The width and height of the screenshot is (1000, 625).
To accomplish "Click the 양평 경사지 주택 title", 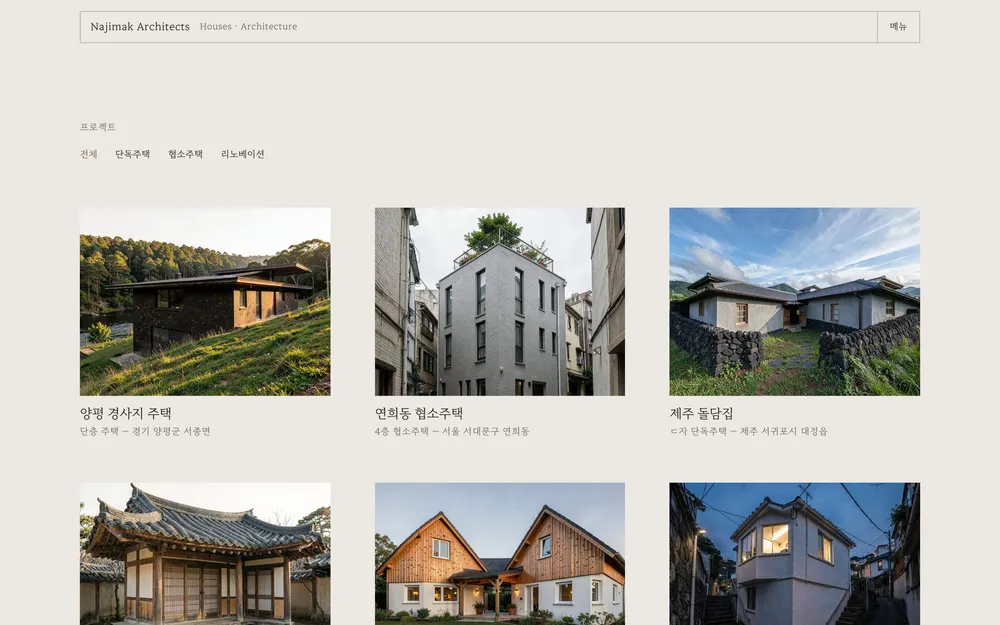I will [126, 413].
